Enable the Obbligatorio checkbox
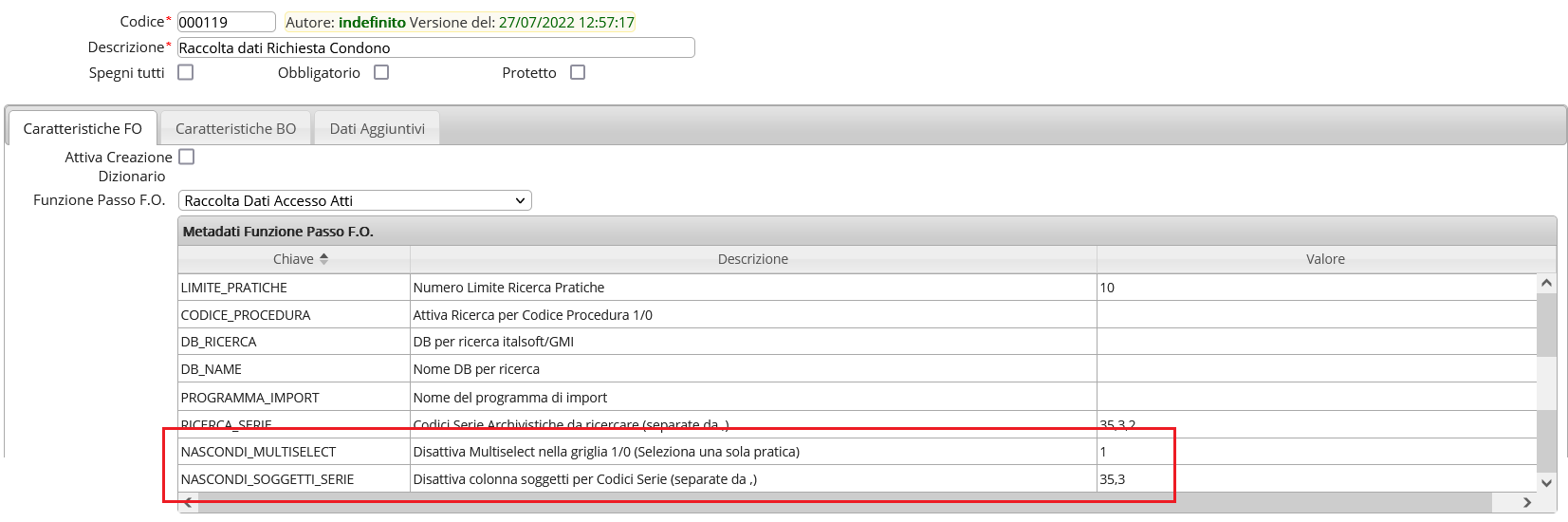This screenshot has width=1568, height=522. 381,72
